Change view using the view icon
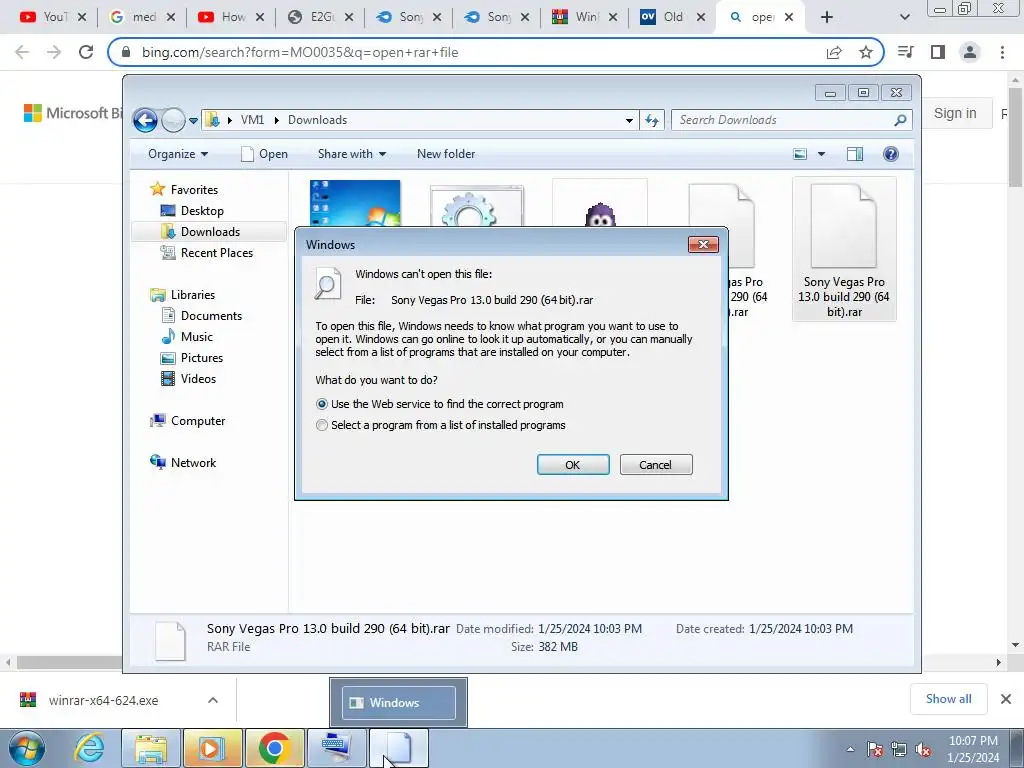 tap(800, 154)
